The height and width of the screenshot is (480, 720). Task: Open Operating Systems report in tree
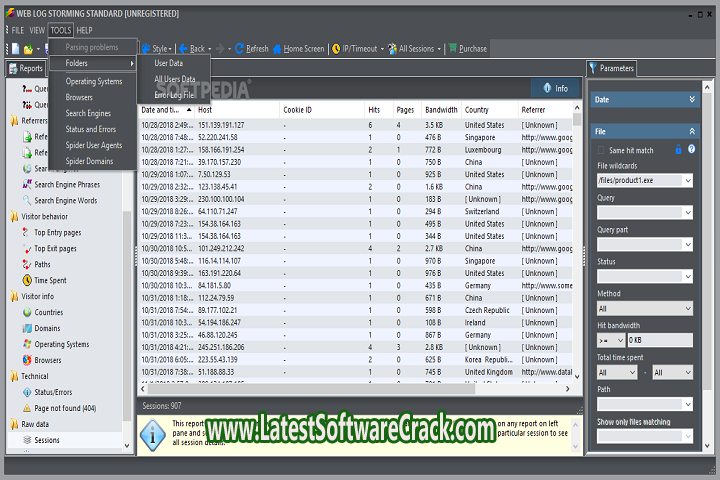(62, 344)
